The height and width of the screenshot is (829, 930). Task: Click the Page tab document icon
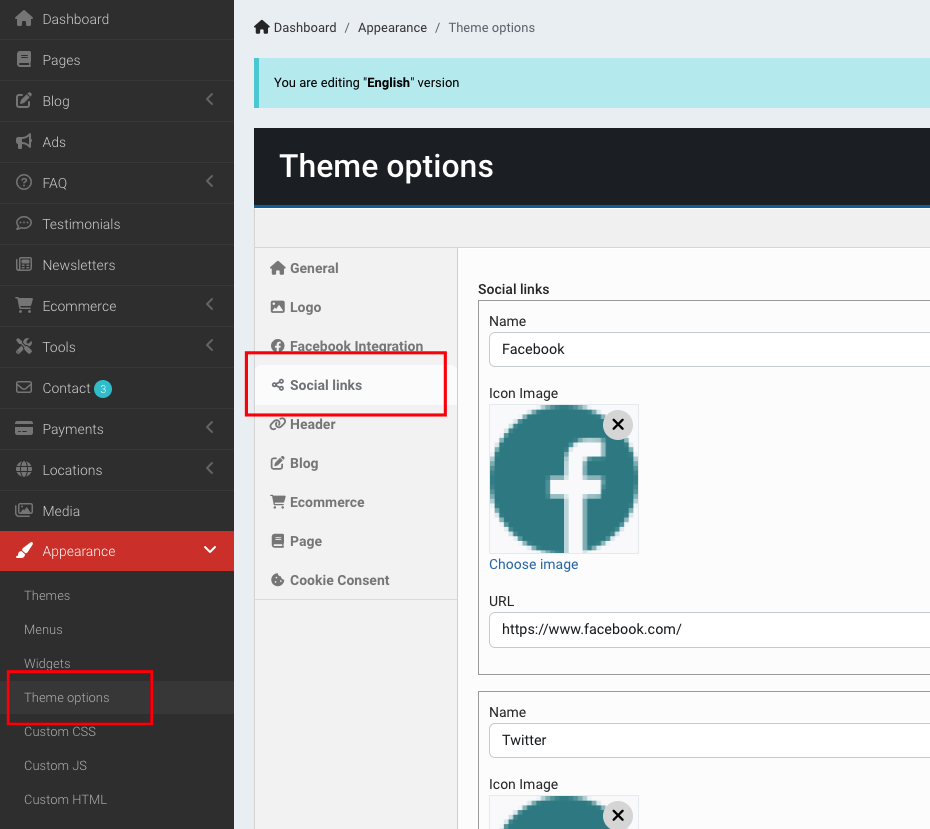point(278,541)
